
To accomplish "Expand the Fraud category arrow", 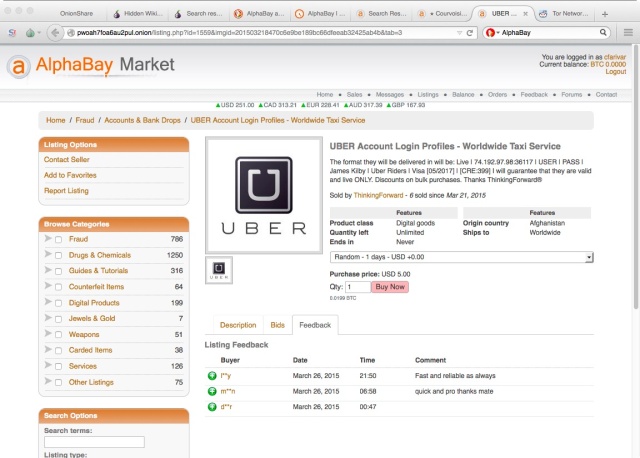I will [48, 238].
